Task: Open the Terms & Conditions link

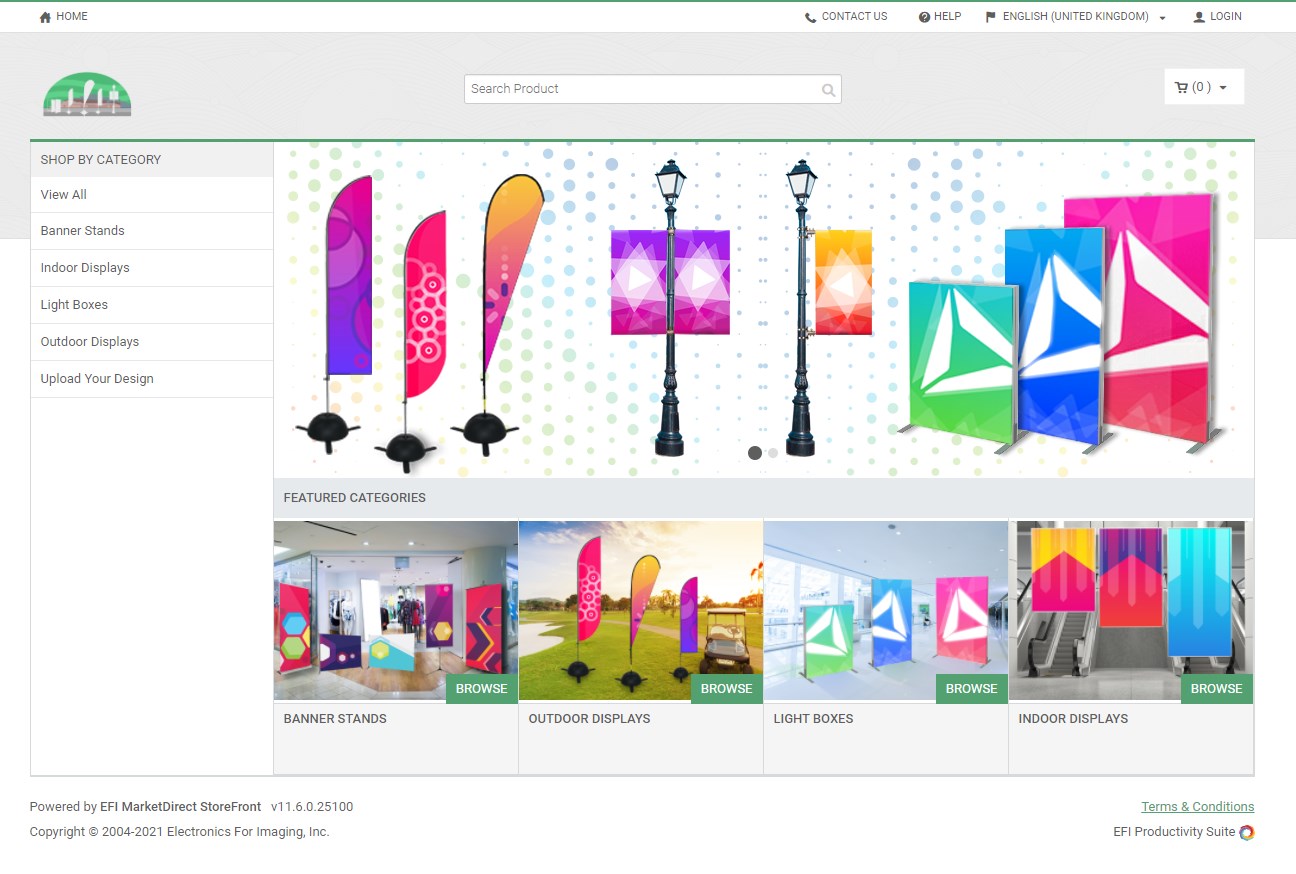Action: point(1197,807)
